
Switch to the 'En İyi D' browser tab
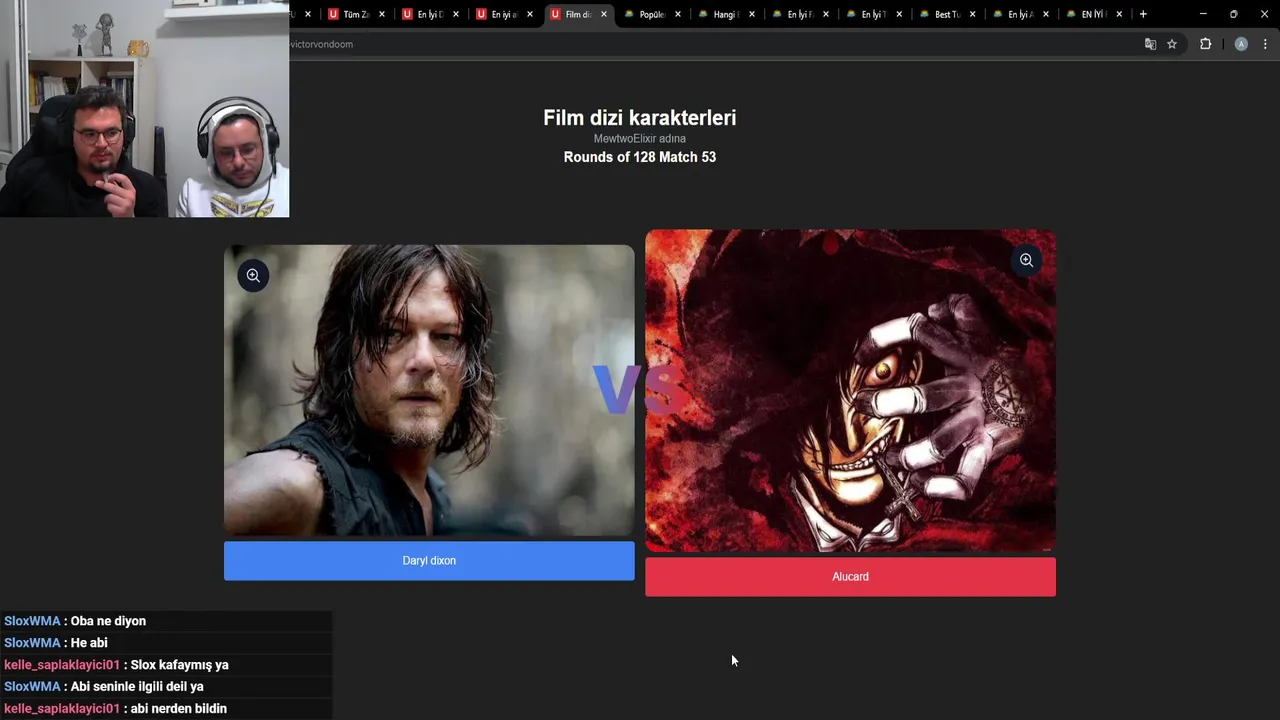point(430,14)
